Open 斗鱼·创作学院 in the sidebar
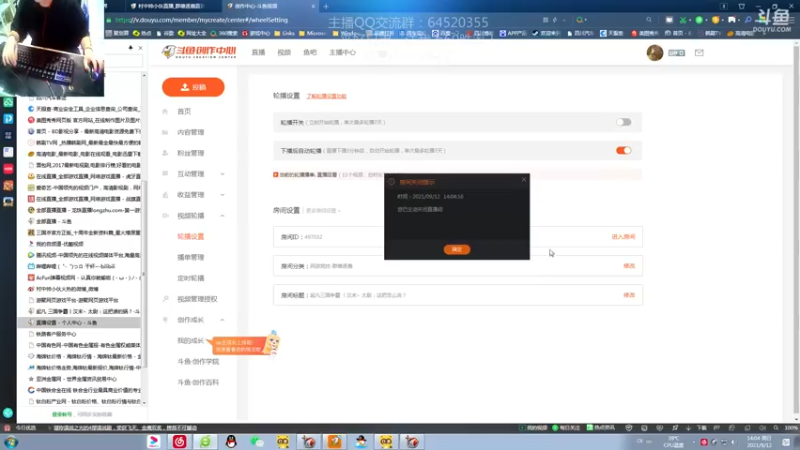The width and height of the screenshot is (800, 450). 198,361
